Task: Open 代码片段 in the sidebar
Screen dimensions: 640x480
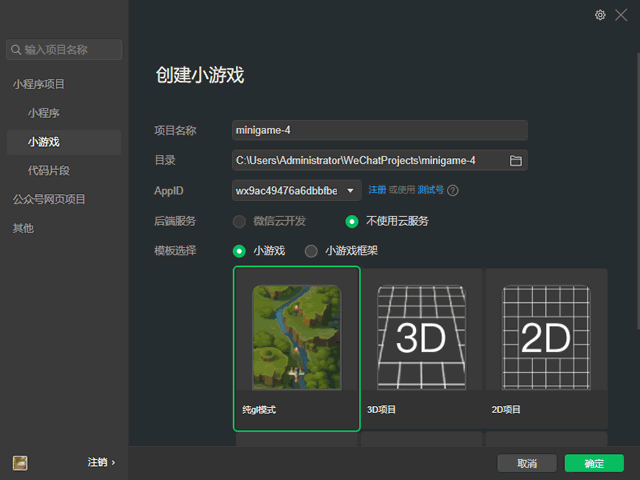Action: (48, 171)
